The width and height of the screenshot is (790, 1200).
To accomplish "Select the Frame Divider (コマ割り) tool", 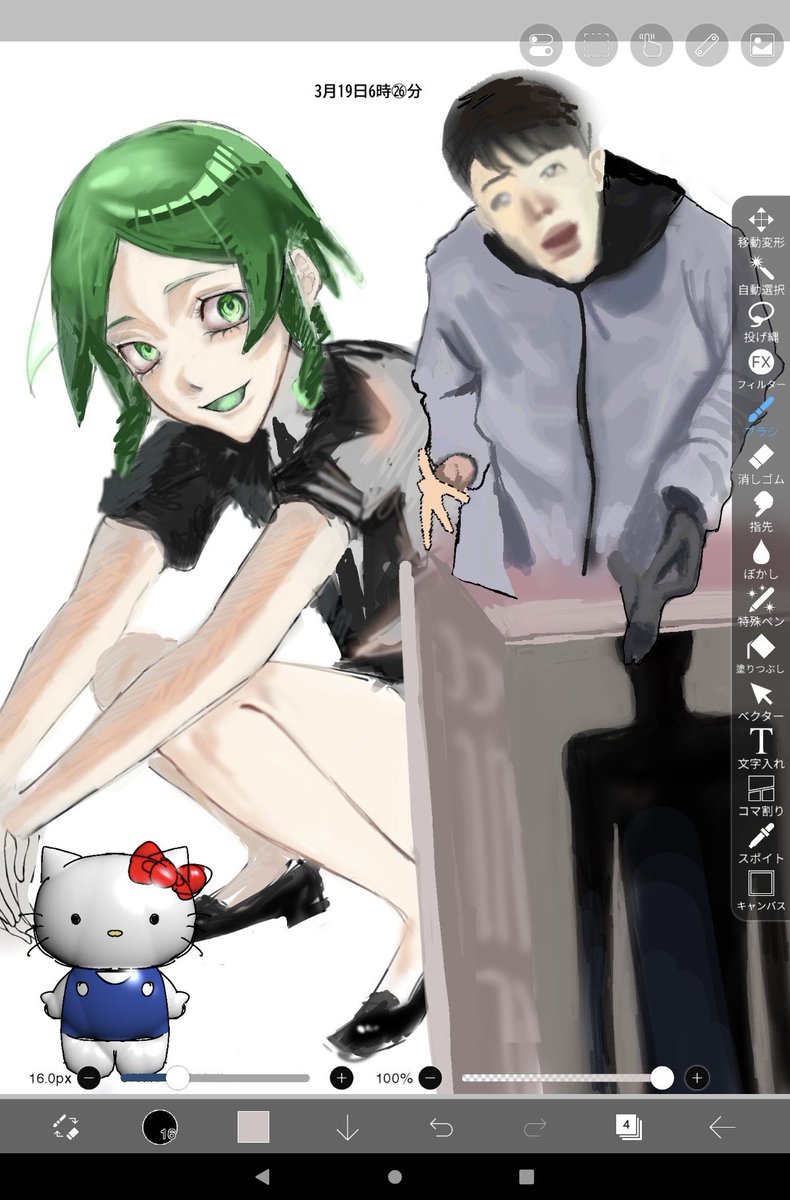I will [x=761, y=795].
